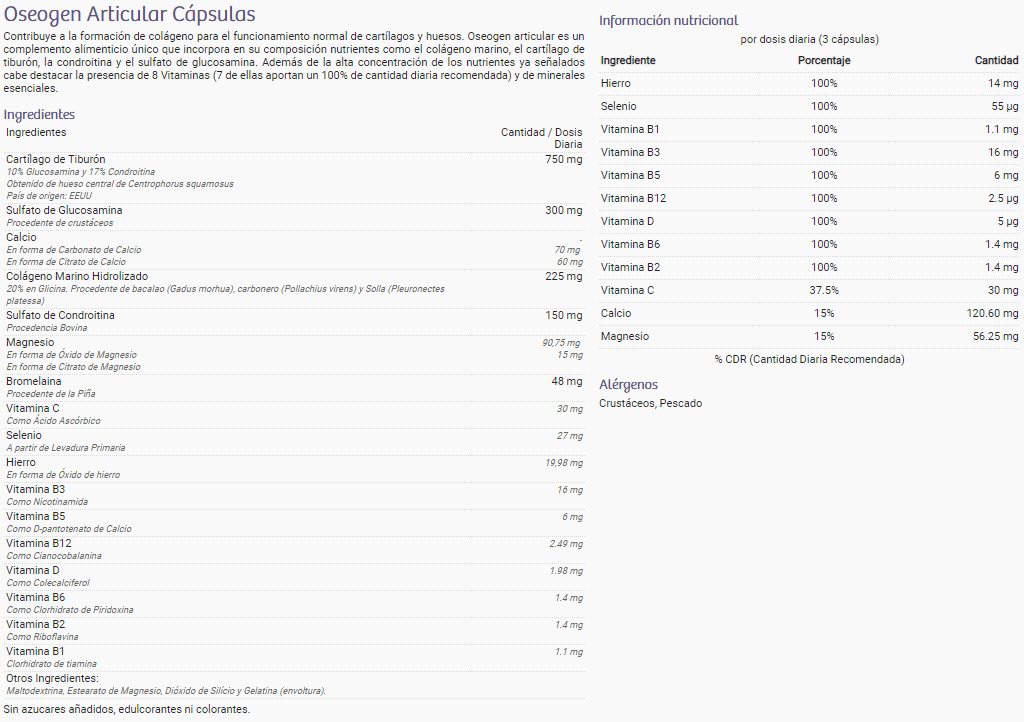The width and height of the screenshot is (1024, 722).
Task: Select 'Calcio' in nutrition table
Action: coord(616,313)
